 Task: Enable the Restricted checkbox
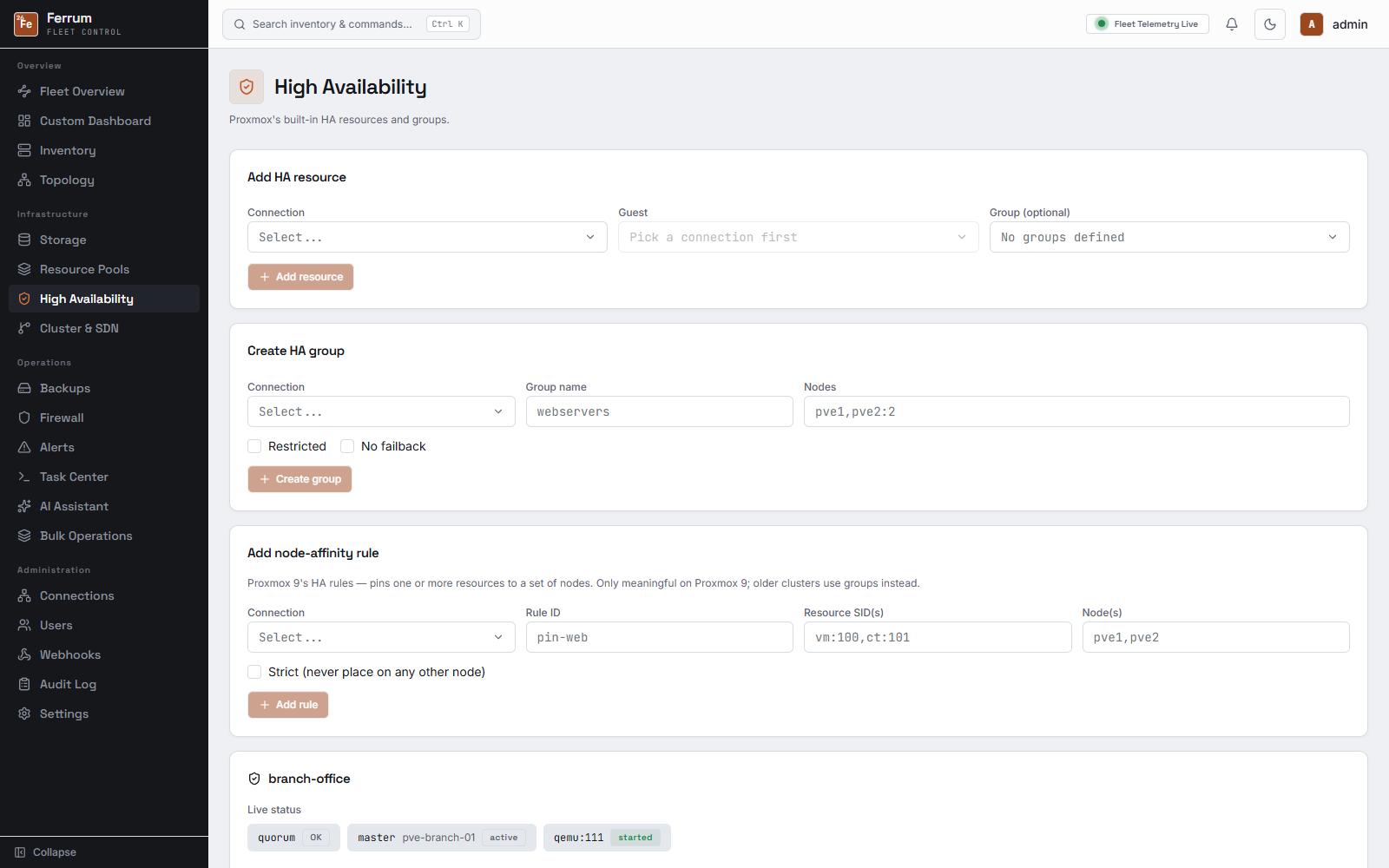click(x=254, y=446)
